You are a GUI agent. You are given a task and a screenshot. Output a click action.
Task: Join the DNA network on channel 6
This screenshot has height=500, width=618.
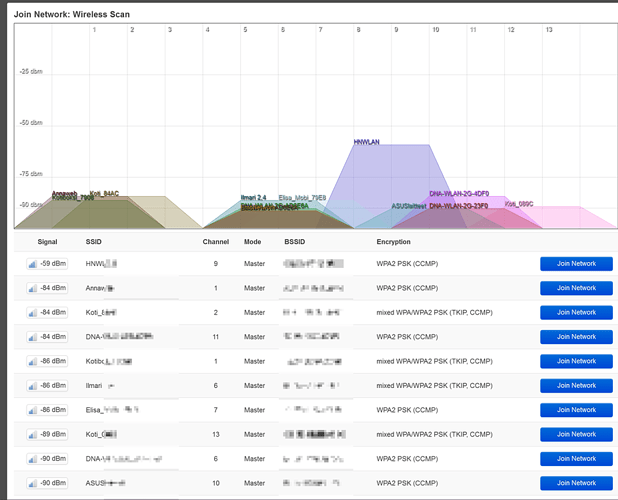tap(576, 459)
